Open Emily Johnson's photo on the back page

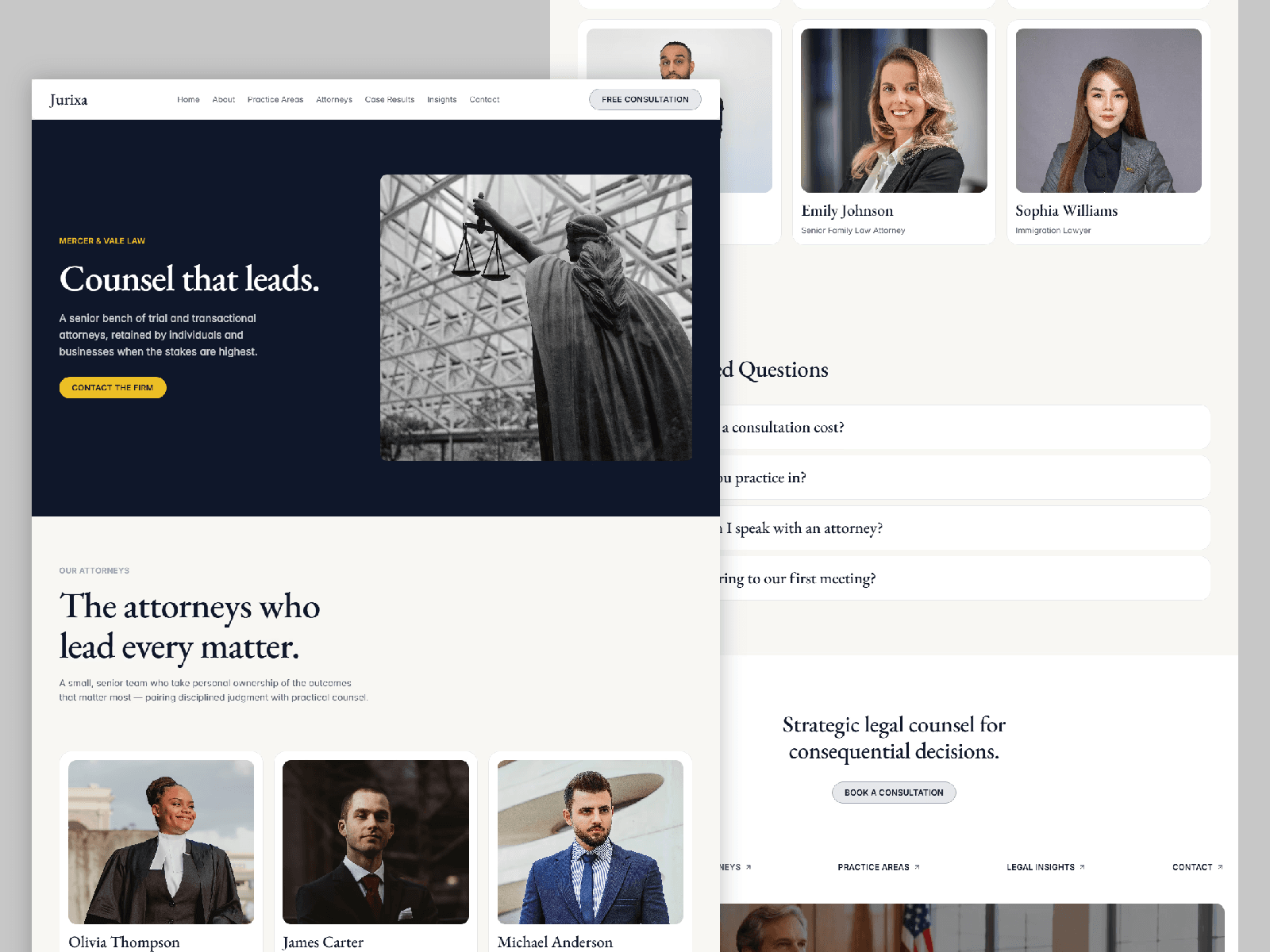point(894,110)
